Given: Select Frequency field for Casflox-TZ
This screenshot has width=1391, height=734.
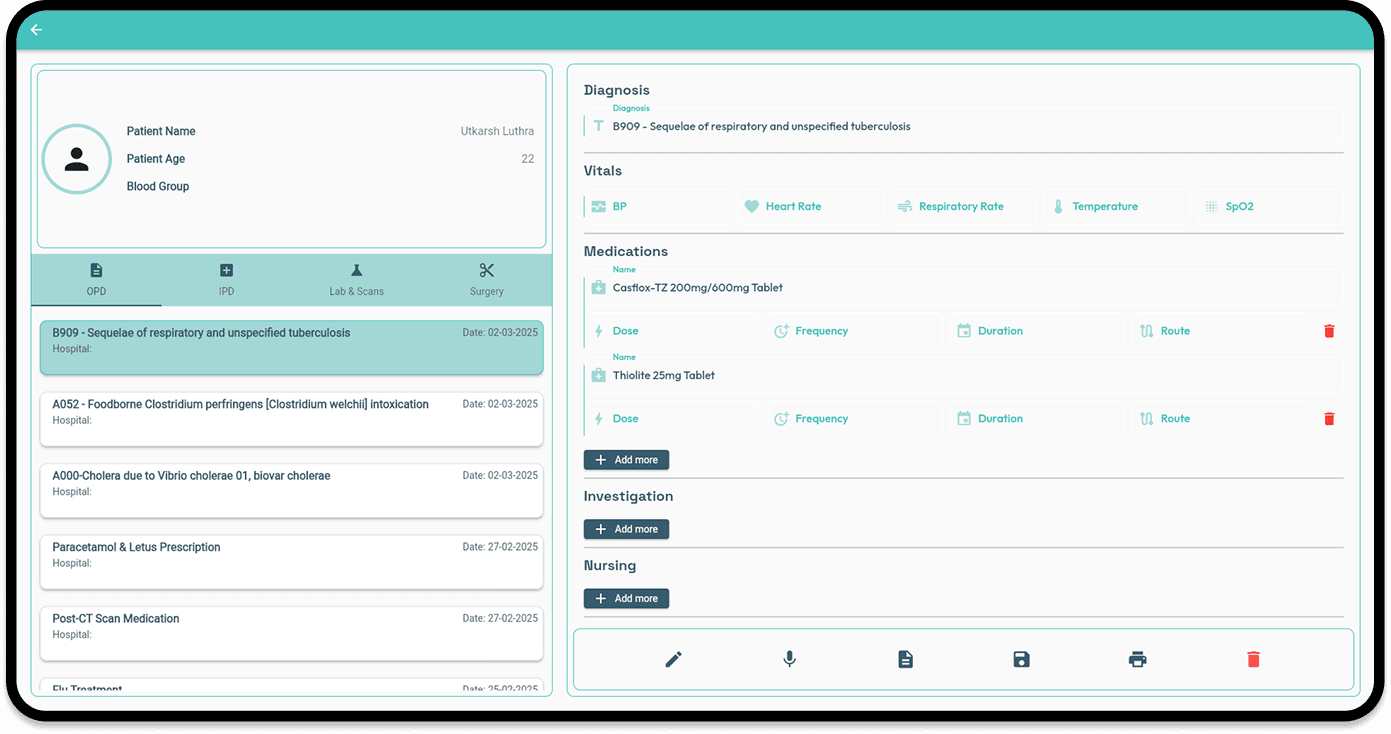Looking at the screenshot, I should pos(855,331).
